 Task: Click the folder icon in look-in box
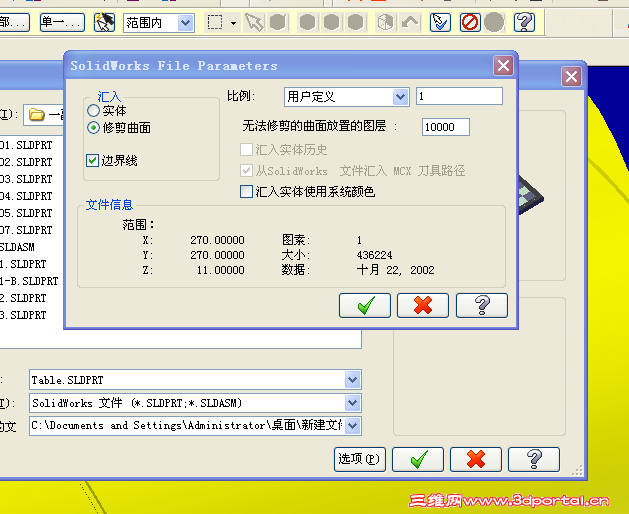coord(37,115)
